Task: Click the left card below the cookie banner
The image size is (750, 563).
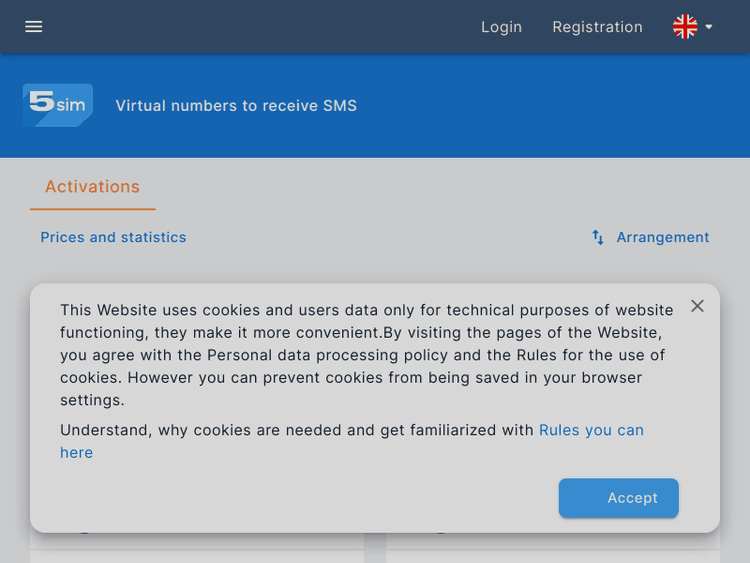Action: click(196, 543)
